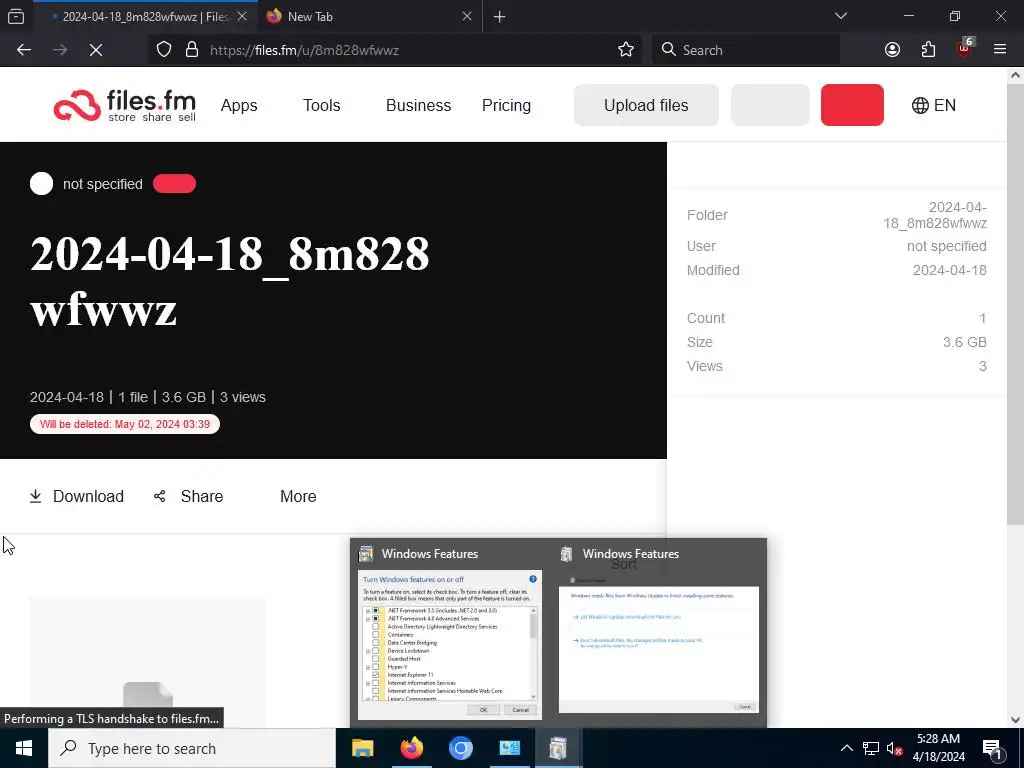Open the tracking protection shield icon
This screenshot has height=768, width=1024.
(x=164, y=50)
